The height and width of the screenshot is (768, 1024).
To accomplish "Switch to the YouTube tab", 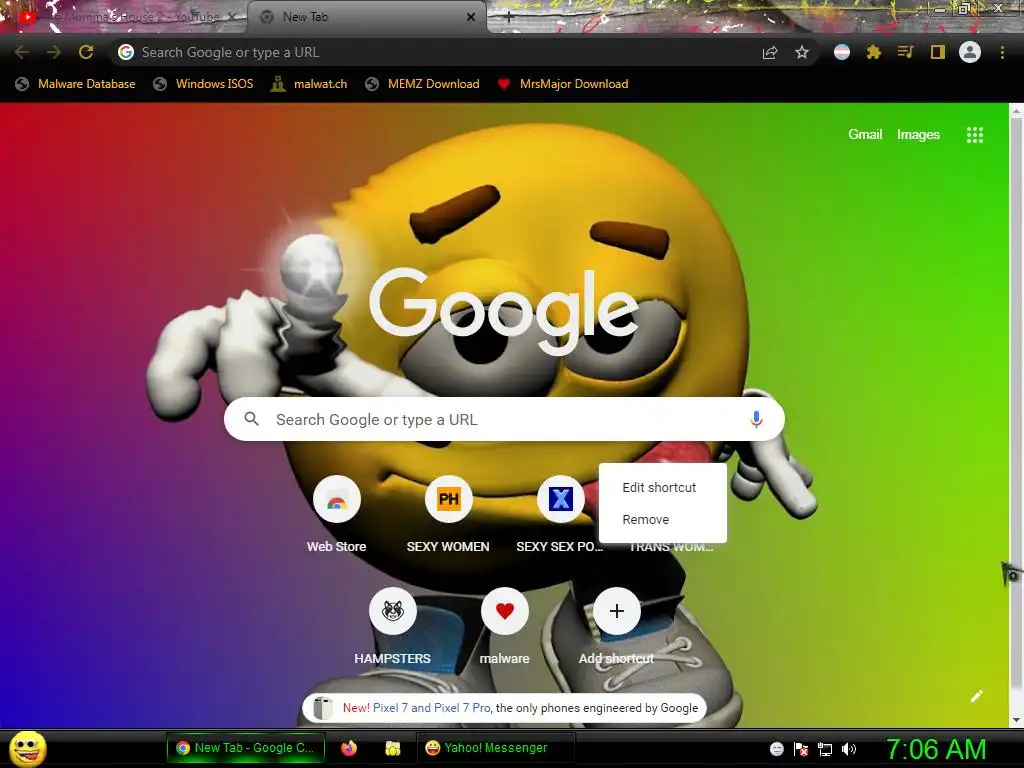I will point(124,17).
